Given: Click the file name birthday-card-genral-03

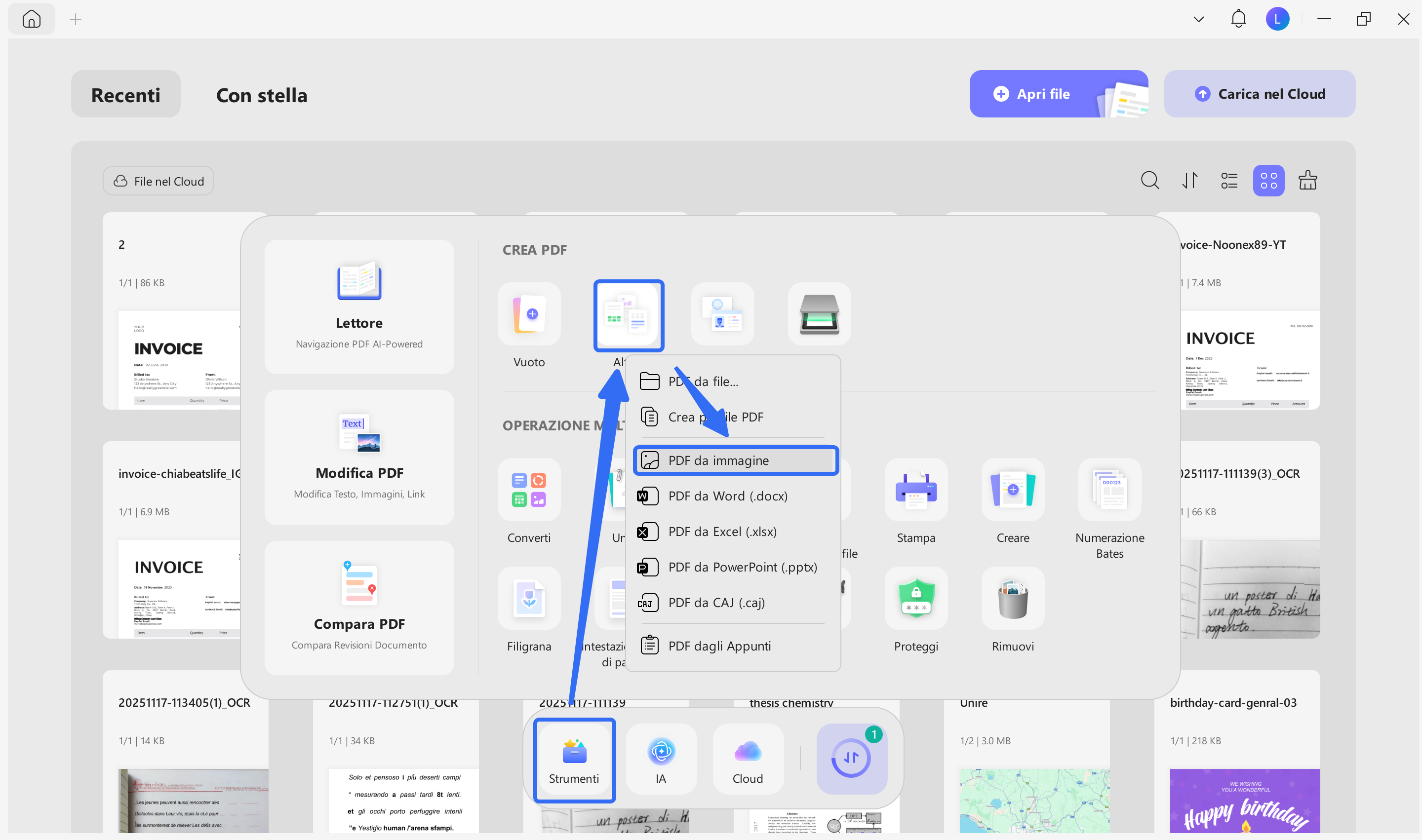Looking at the screenshot, I should point(1233,702).
